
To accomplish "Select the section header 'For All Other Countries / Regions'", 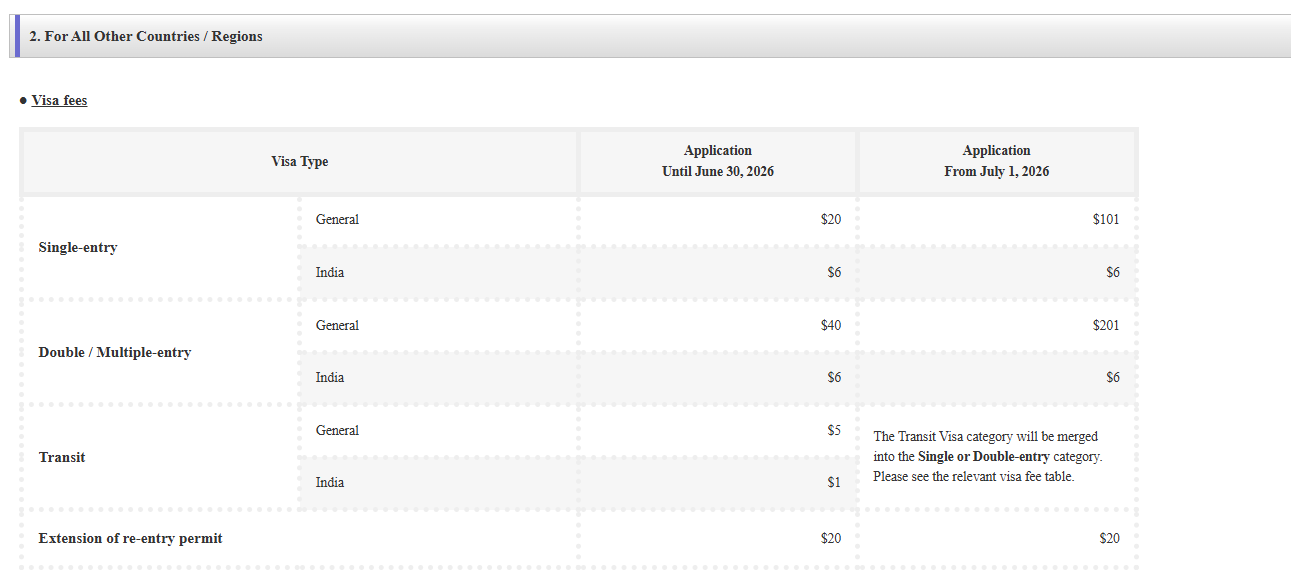I will (x=146, y=36).
